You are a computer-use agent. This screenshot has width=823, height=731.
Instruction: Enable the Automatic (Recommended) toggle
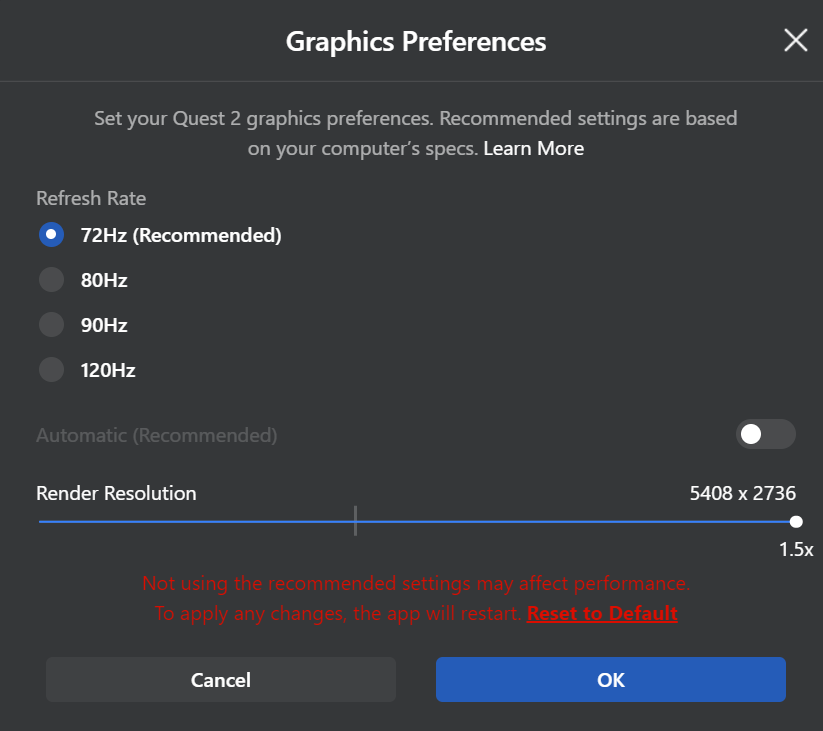765,434
